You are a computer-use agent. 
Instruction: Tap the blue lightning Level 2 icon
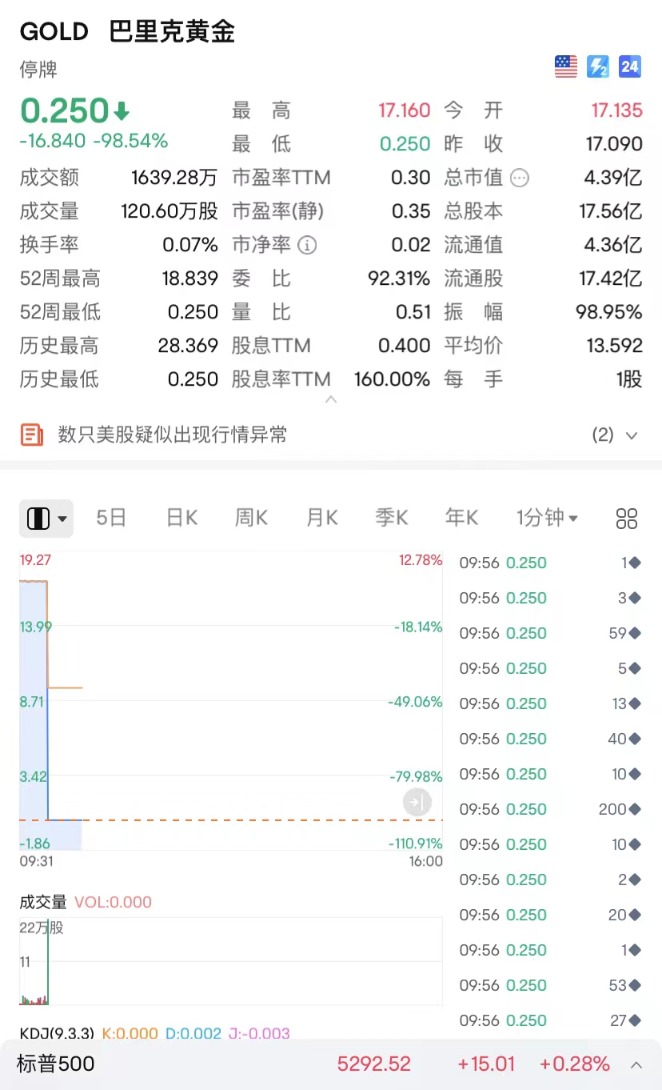pyautogui.click(x=598, y=67)
